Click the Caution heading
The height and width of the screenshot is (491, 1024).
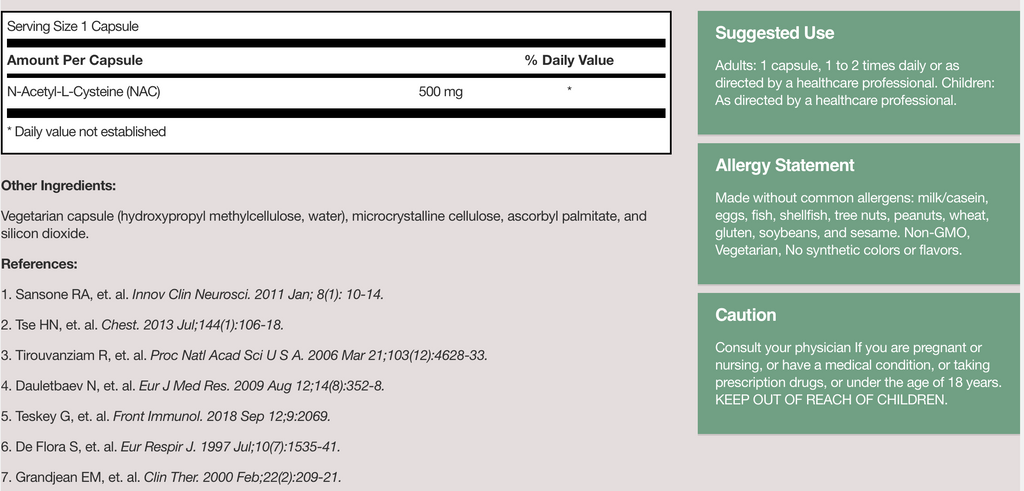click(746, 315)
